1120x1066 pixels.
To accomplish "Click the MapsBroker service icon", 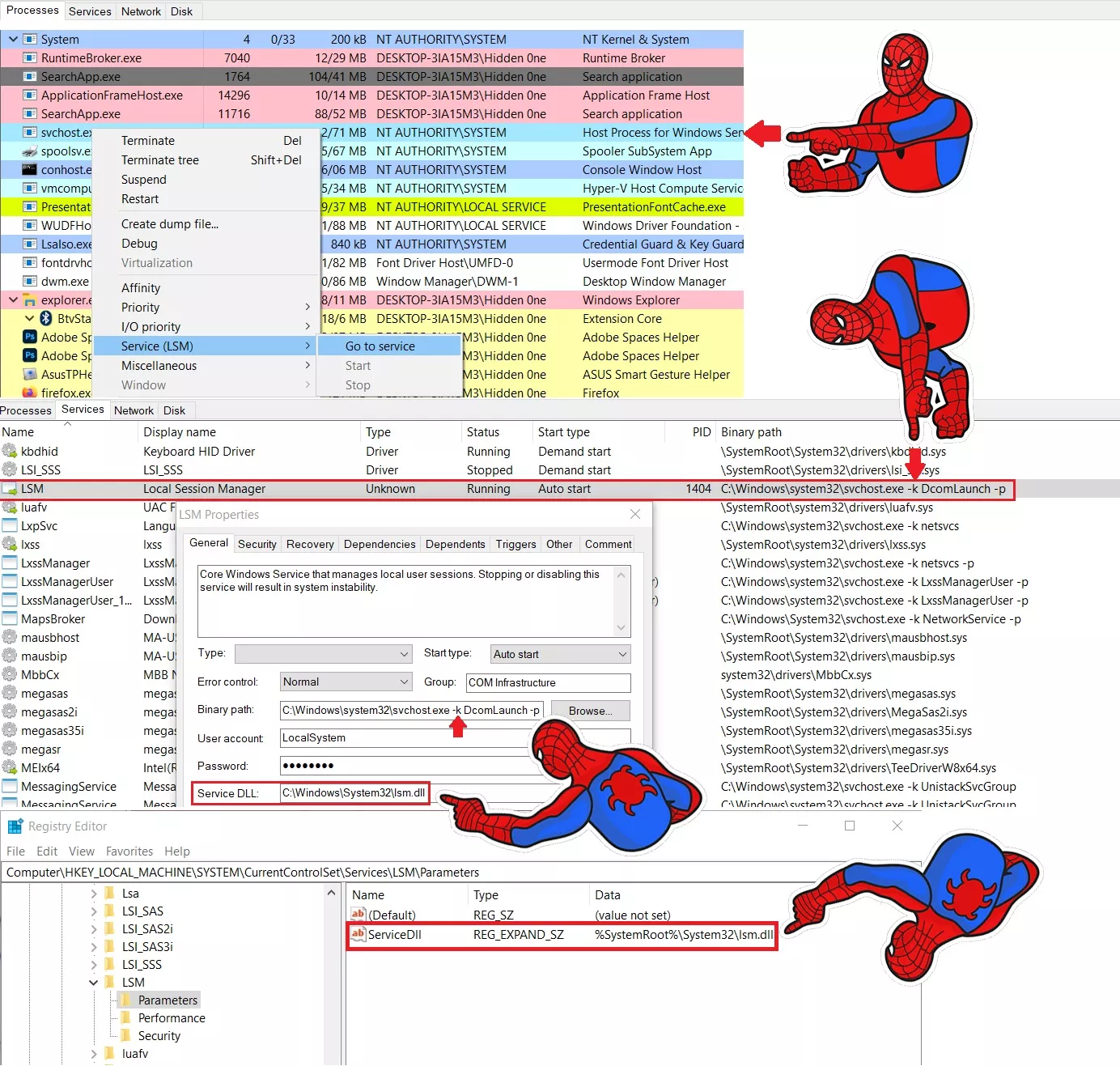I will click(x=10, y=618).
